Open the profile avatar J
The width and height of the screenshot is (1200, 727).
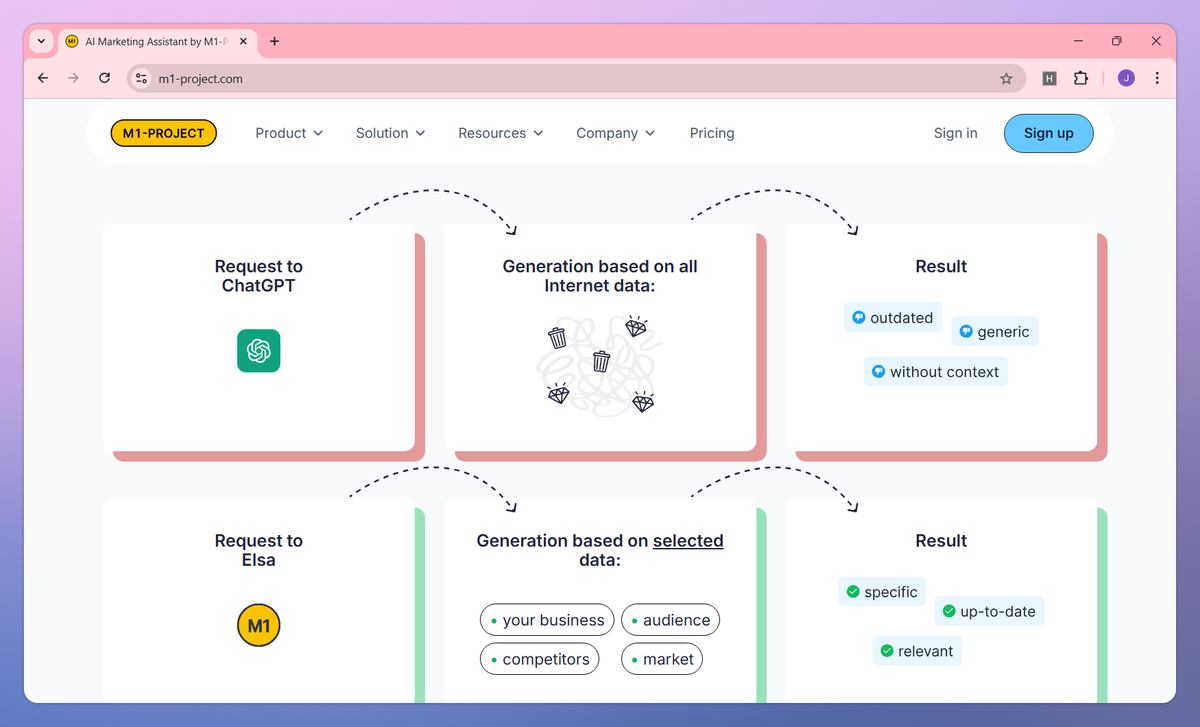click(1126, 78)
